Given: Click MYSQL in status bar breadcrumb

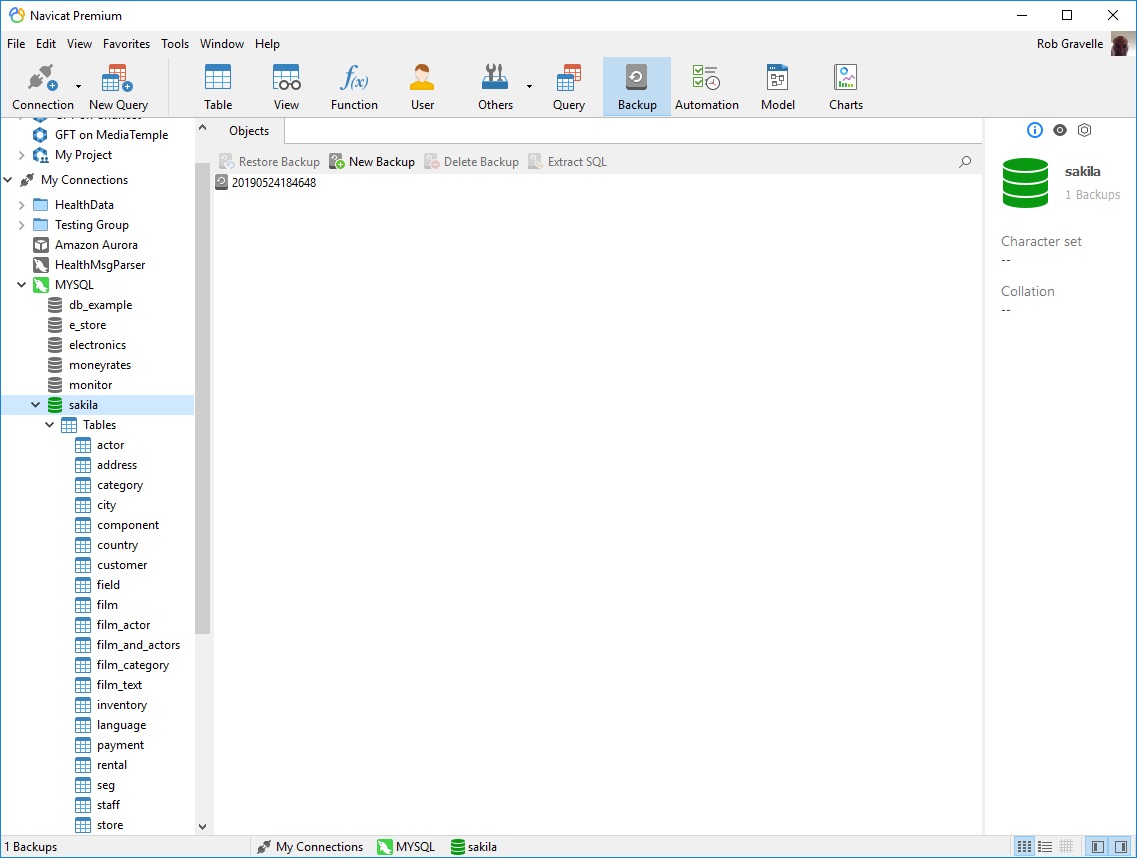Looking at the screenshot, I should pyautogui.click(x=406, y=846).
